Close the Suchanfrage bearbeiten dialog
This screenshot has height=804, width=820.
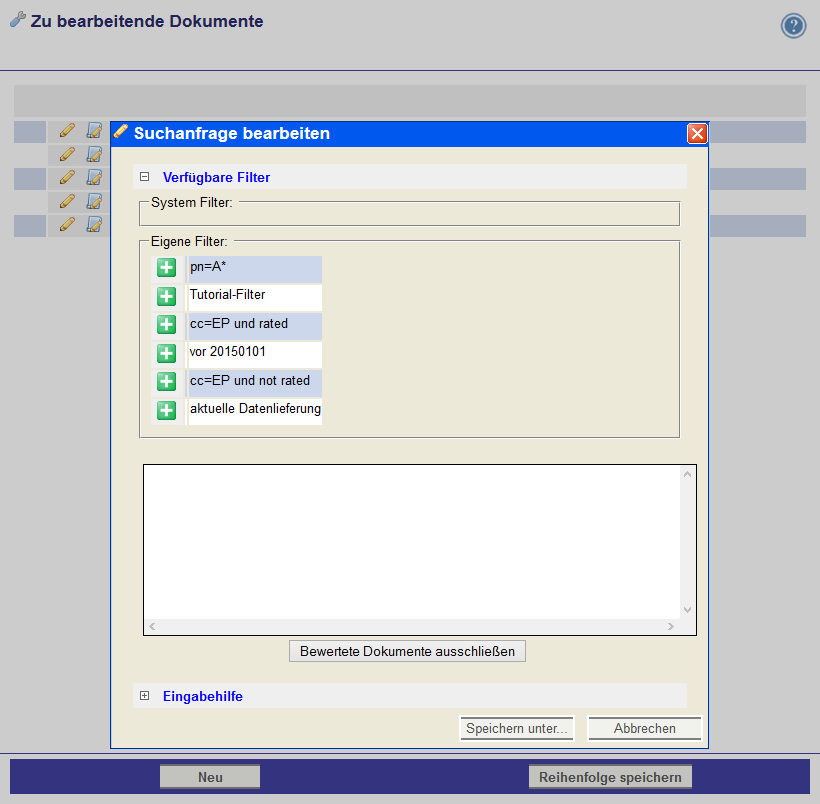coord(697,133)
